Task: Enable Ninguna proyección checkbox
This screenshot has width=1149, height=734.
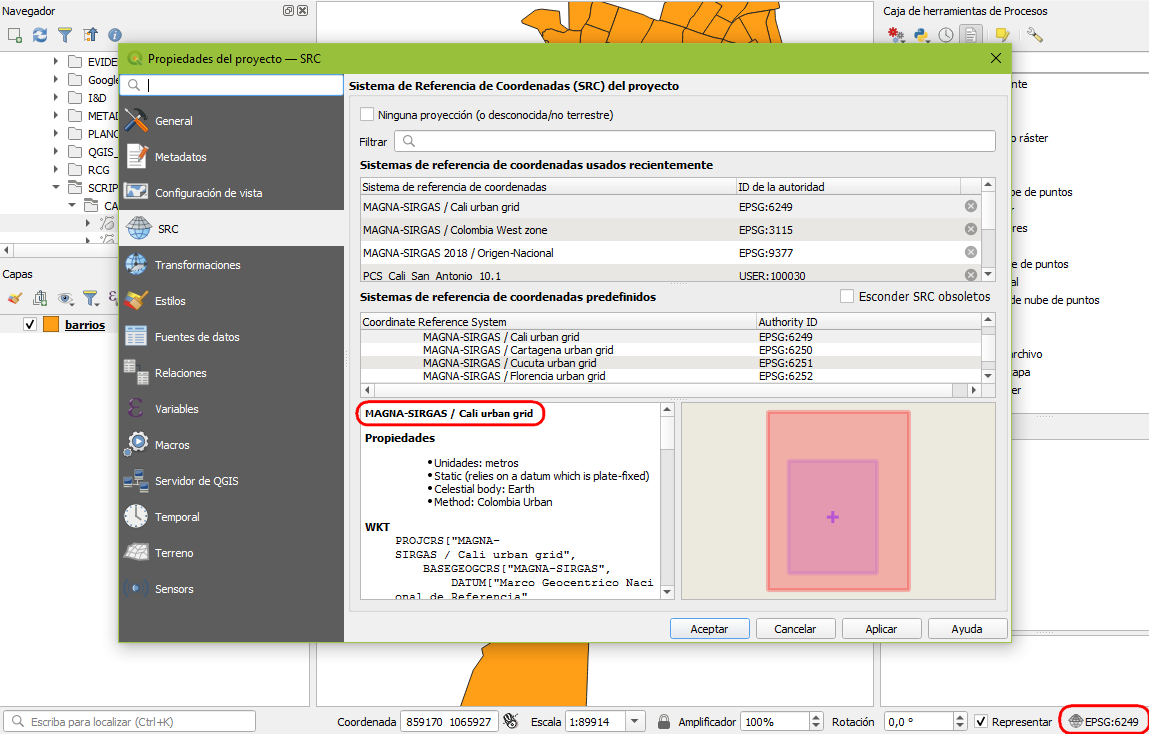Action: pos(367,114)
